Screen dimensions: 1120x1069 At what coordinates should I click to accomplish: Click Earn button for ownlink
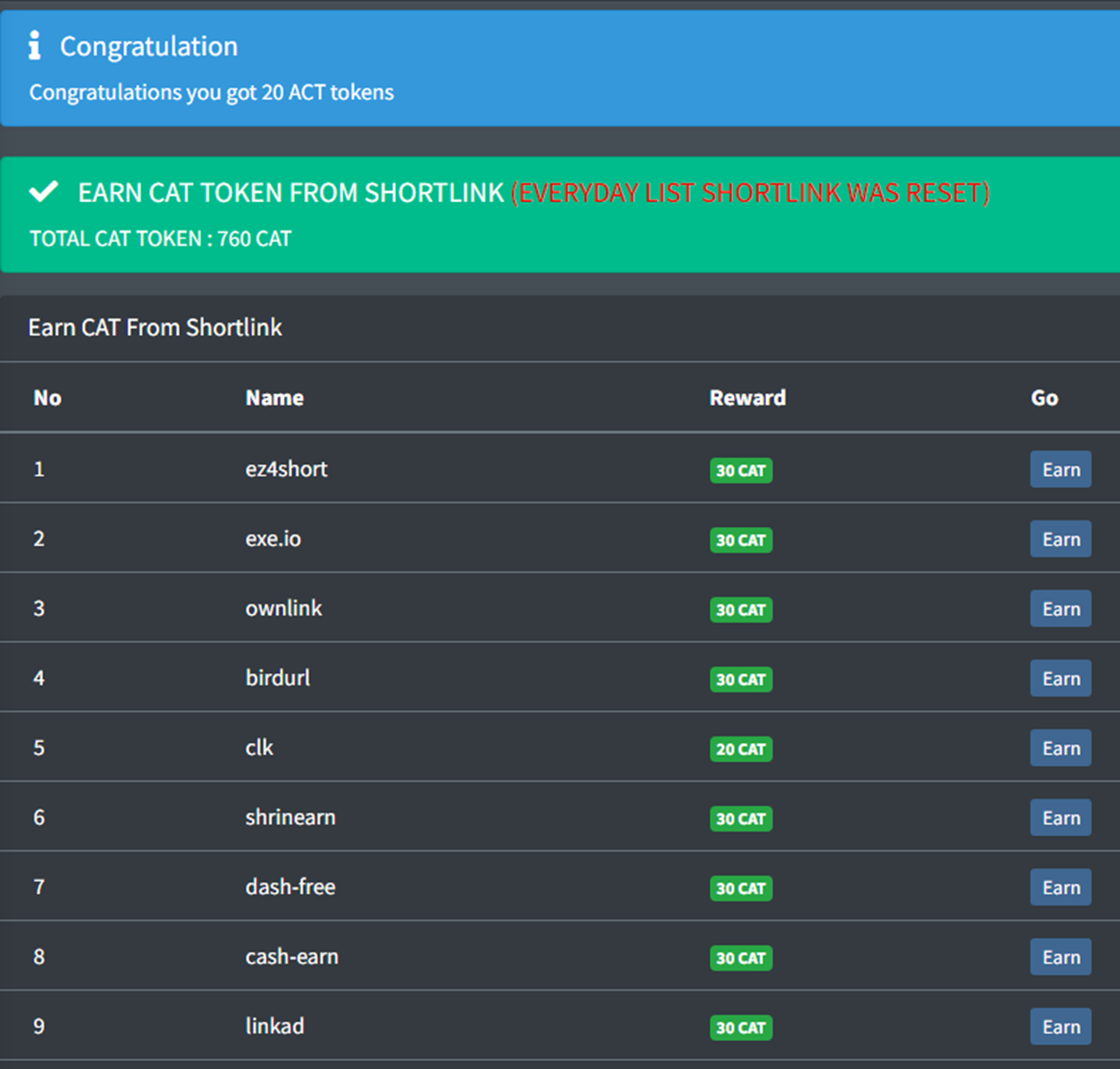coord(1061,608)
